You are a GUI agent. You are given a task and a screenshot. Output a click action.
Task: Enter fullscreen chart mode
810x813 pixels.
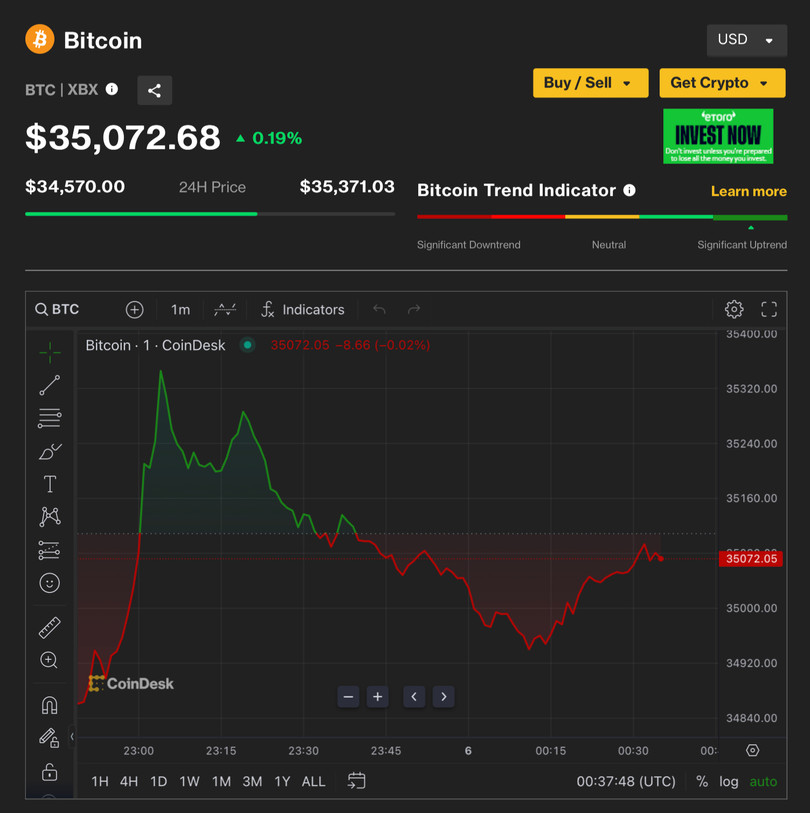[x=769, y=310]
